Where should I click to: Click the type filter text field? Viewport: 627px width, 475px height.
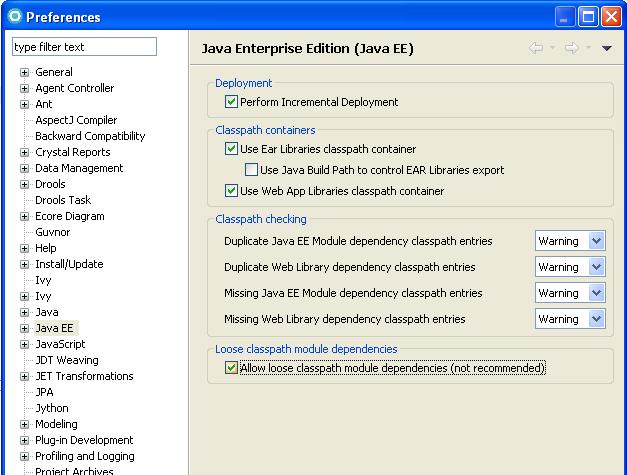point(84,47)
